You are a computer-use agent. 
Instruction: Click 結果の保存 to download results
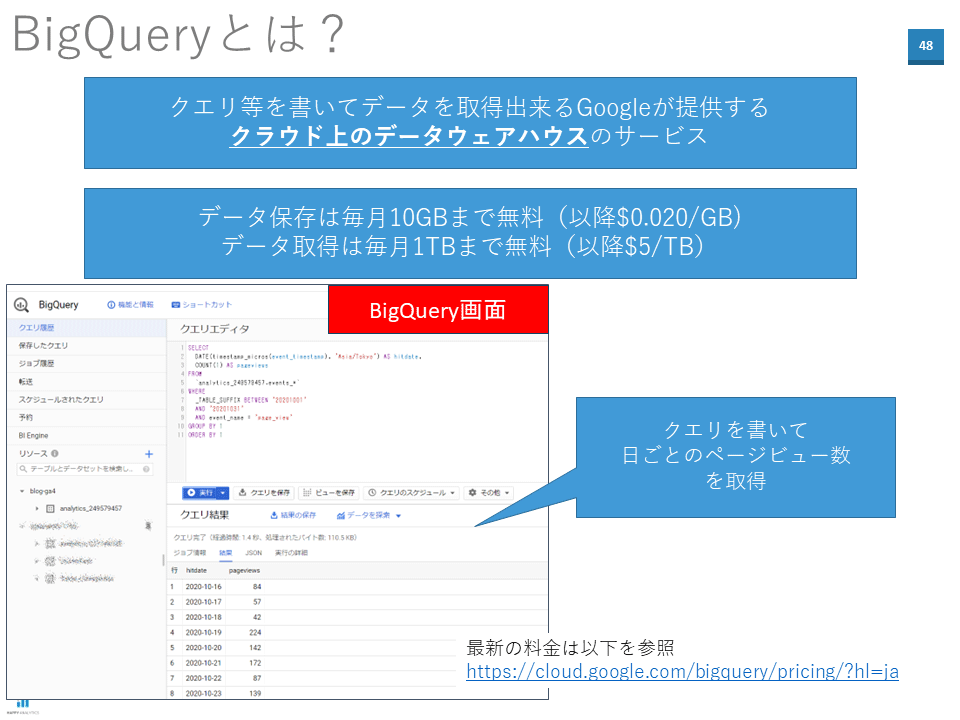[x=293, y=516]
